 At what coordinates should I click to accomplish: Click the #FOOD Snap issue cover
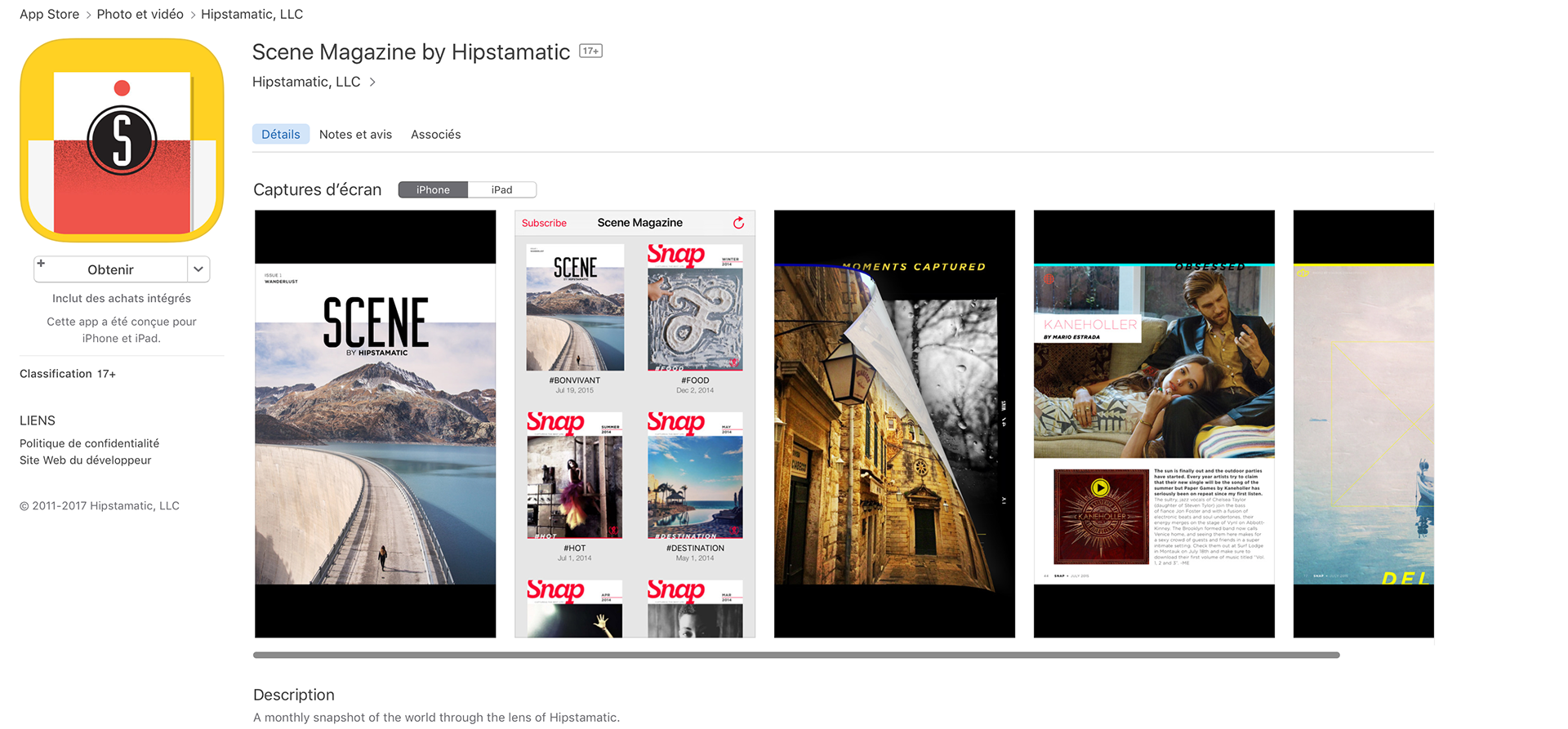(695, 308)
